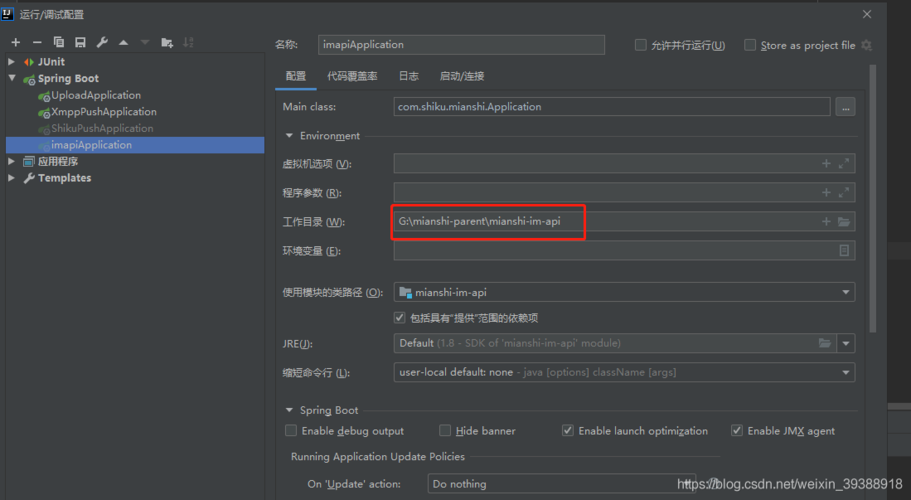The height and width of the screenshot is (500, 911).
Task: Expand the 应用程序 tree node
Action: (x=11, y=161)
